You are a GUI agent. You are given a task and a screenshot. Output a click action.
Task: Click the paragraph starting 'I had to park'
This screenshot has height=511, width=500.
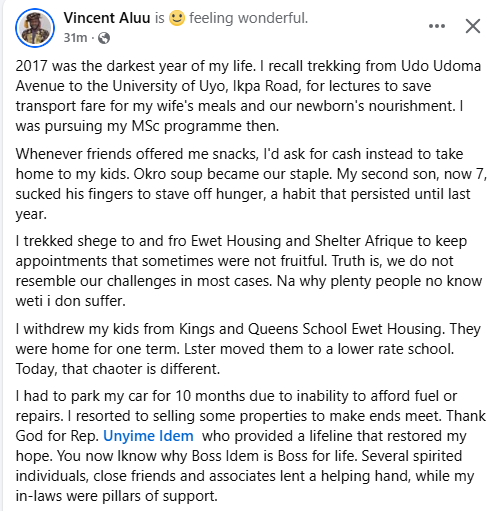250,446
